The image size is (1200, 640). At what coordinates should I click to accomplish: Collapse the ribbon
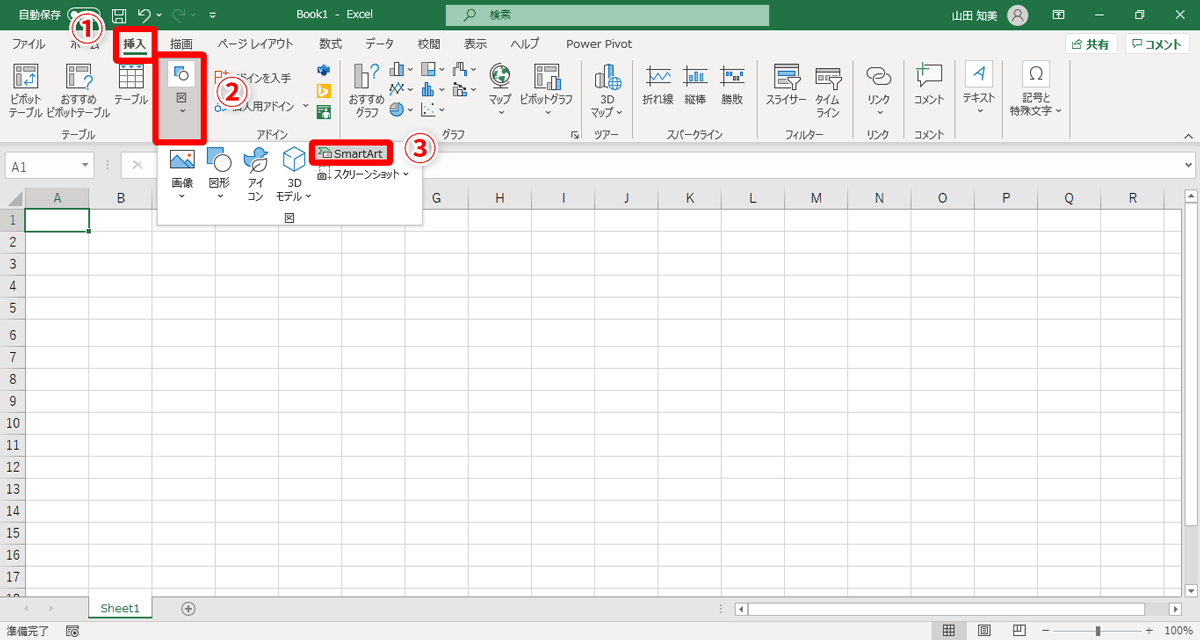tap(1189, 134)
